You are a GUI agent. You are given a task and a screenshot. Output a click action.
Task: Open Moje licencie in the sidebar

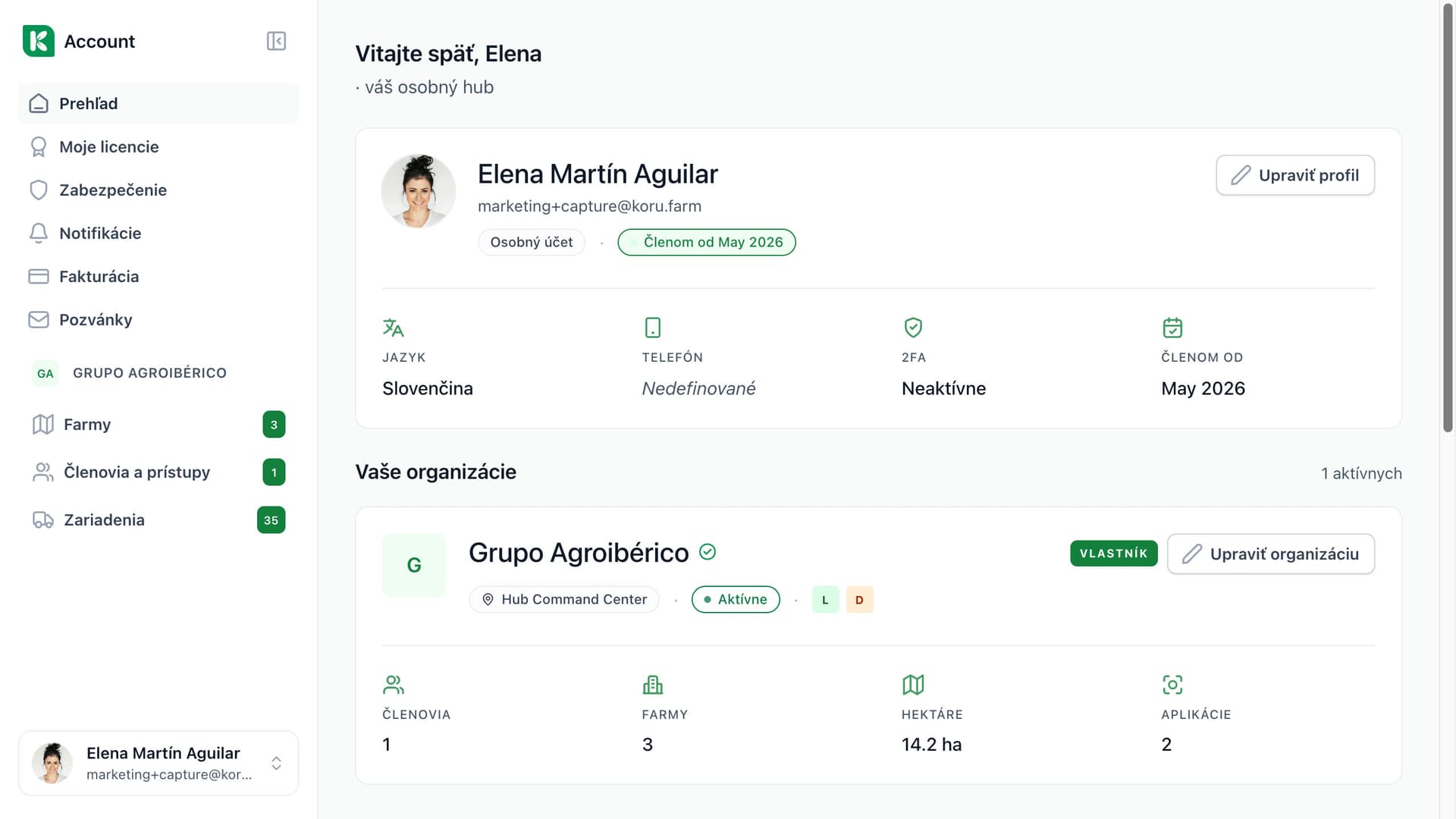point(158,146)
